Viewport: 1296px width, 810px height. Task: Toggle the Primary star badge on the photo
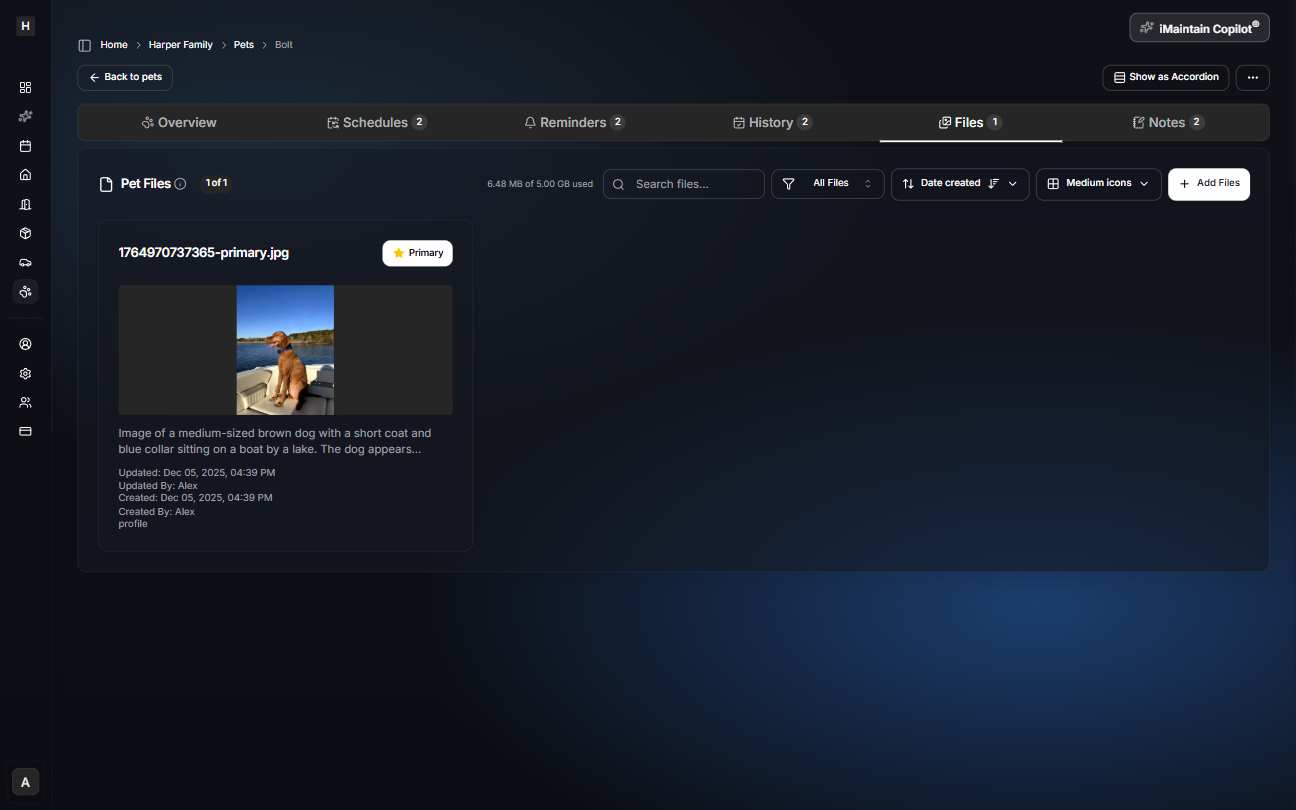[x=417, y=253]
